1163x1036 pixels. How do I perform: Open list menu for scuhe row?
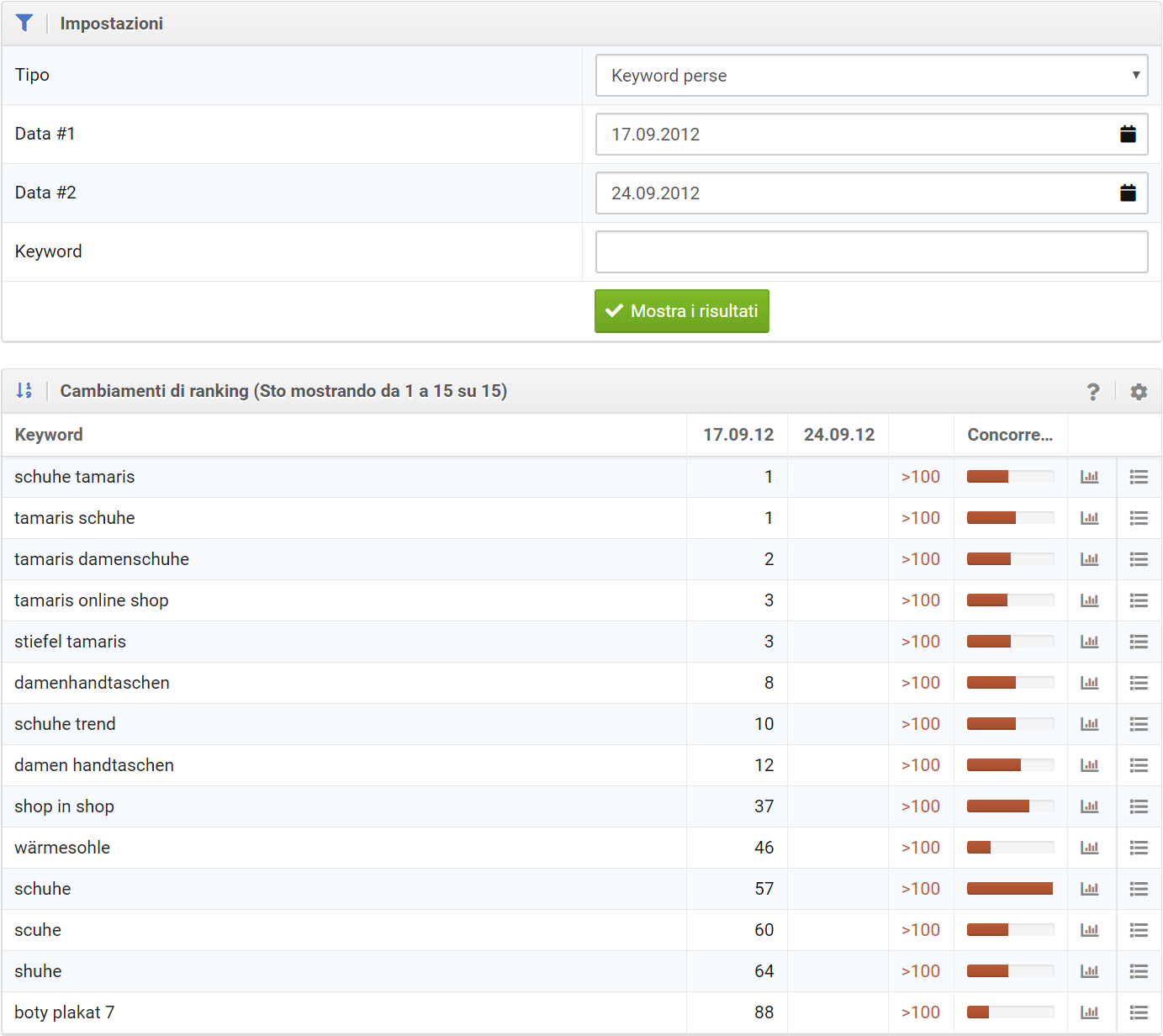click(1139, 930)
